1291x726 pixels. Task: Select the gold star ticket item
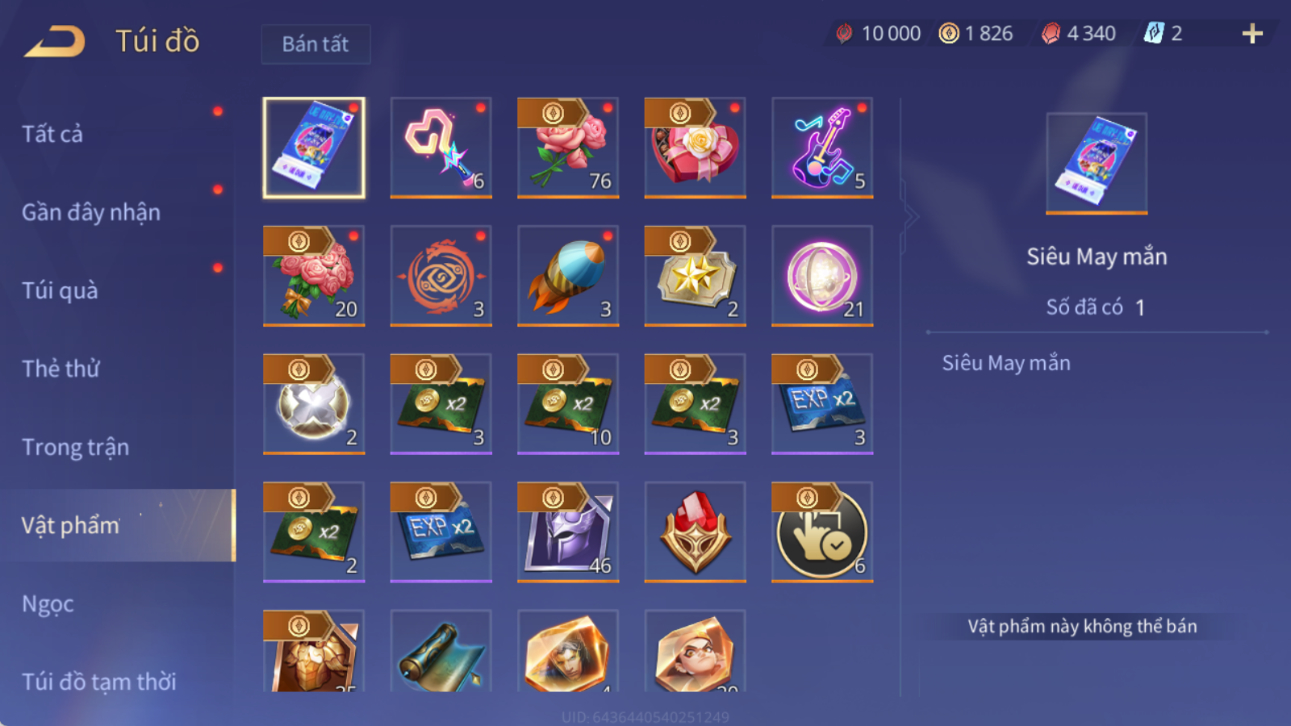click(x=695, y=276)
